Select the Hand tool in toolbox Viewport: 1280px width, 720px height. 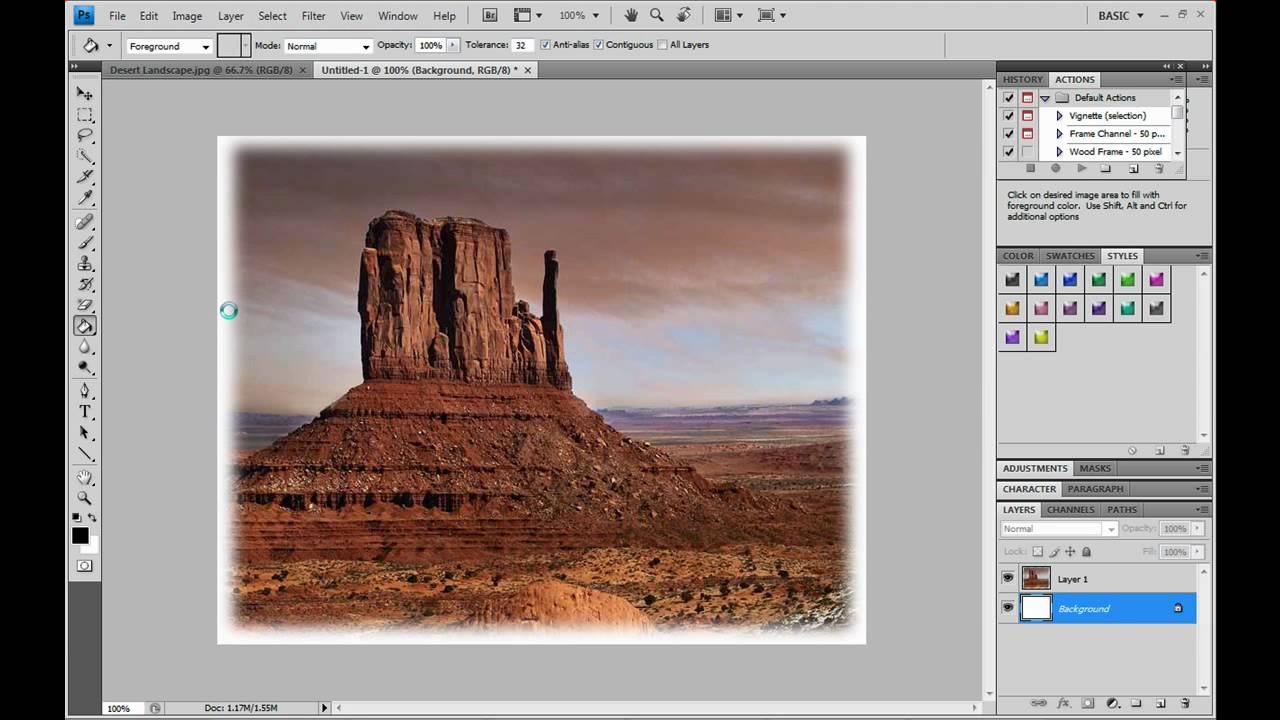85,477
